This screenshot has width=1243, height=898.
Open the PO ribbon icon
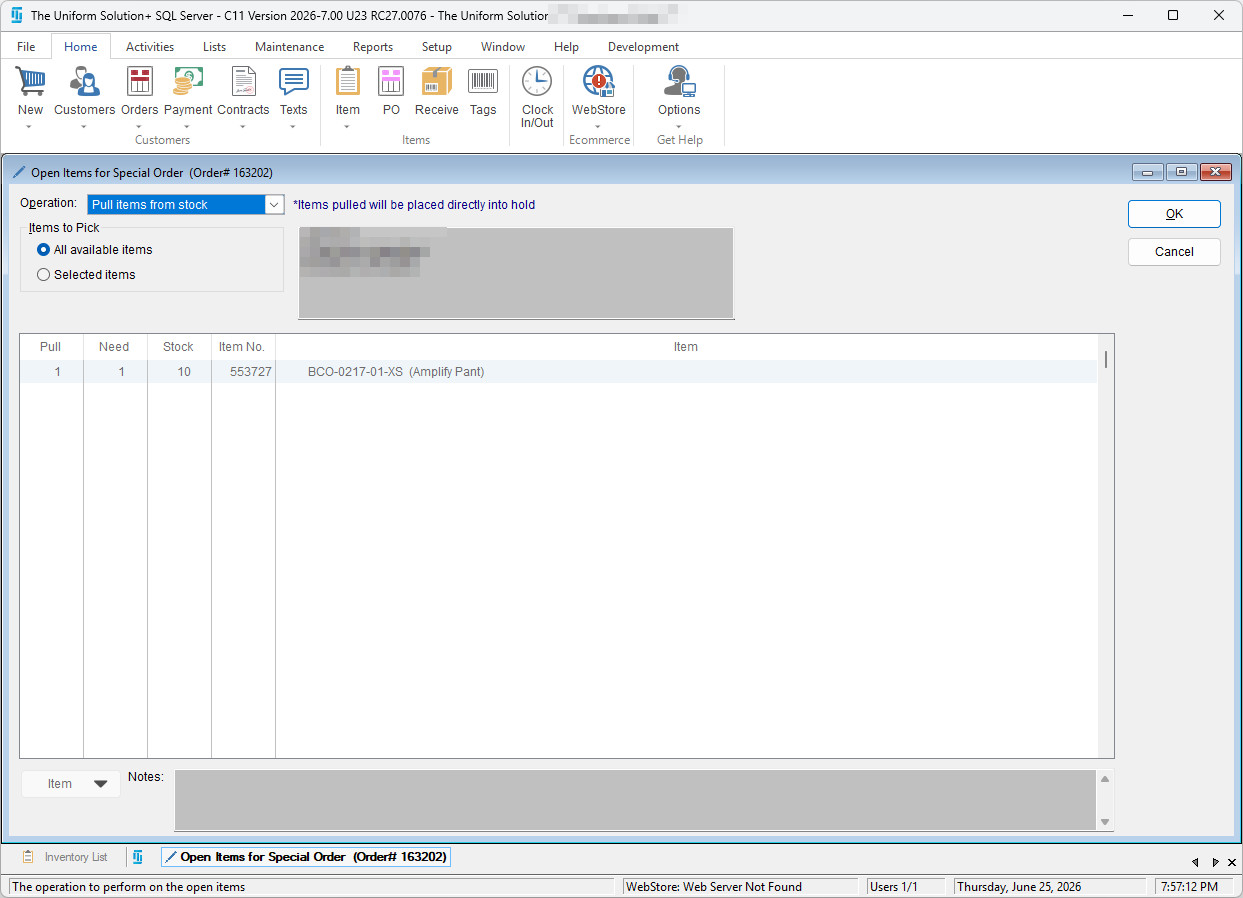point(391,82)
